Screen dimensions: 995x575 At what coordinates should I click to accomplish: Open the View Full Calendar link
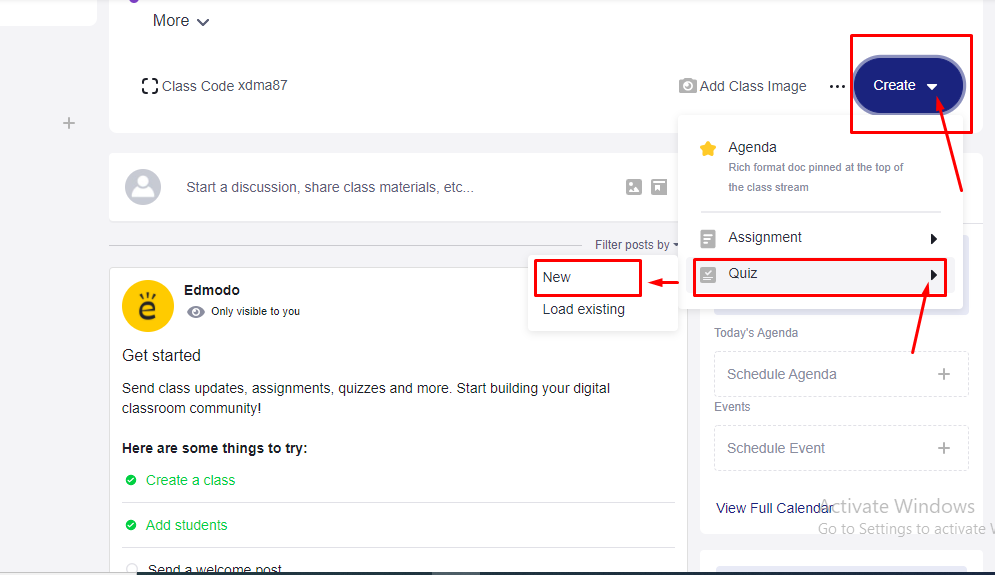(x=774, y=508)
